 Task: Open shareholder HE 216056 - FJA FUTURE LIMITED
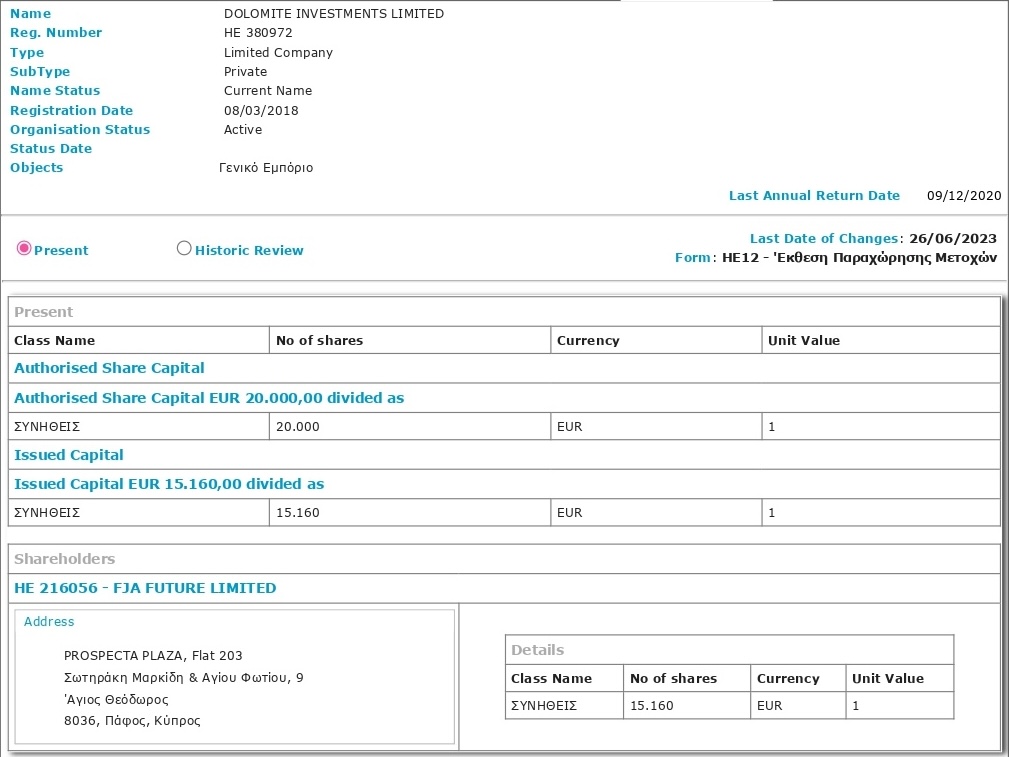tap(145, 588)
